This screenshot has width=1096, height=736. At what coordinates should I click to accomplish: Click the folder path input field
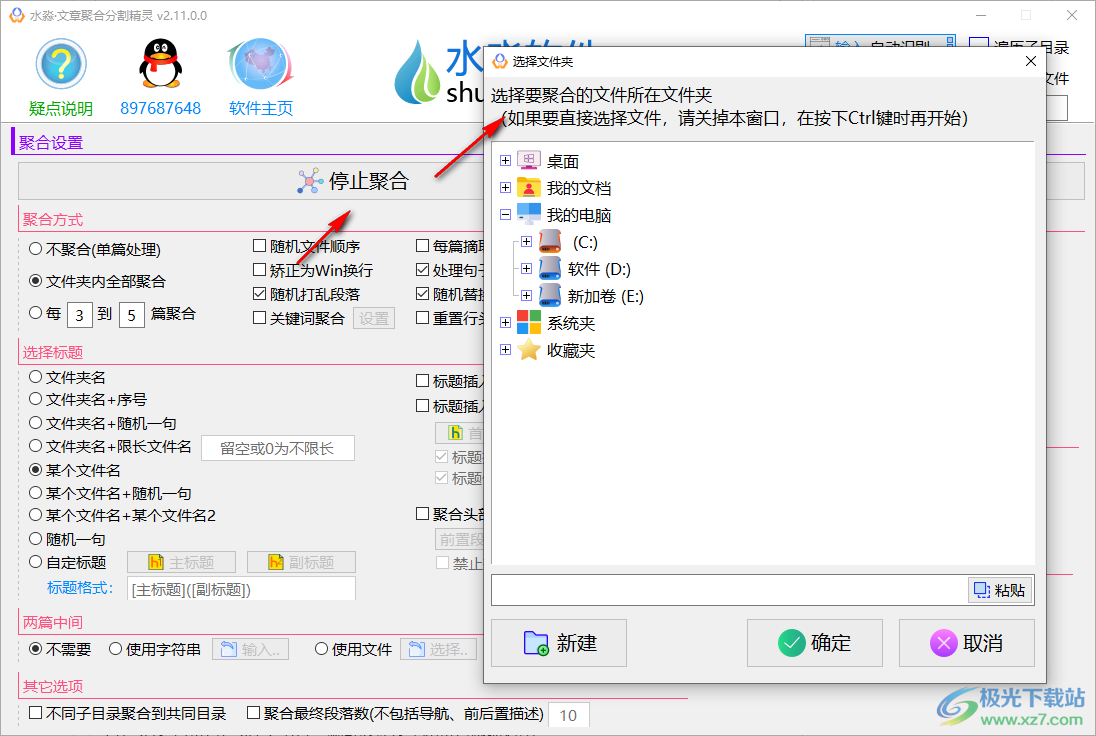click(x=729, y=591)
